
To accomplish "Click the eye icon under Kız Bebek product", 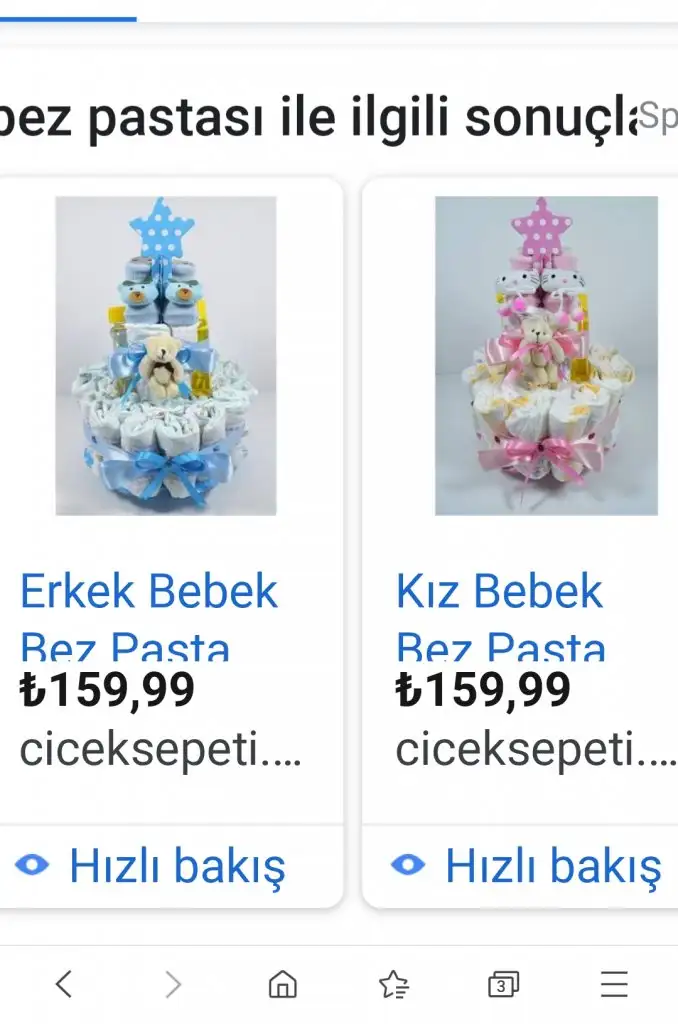I will 408,865.
